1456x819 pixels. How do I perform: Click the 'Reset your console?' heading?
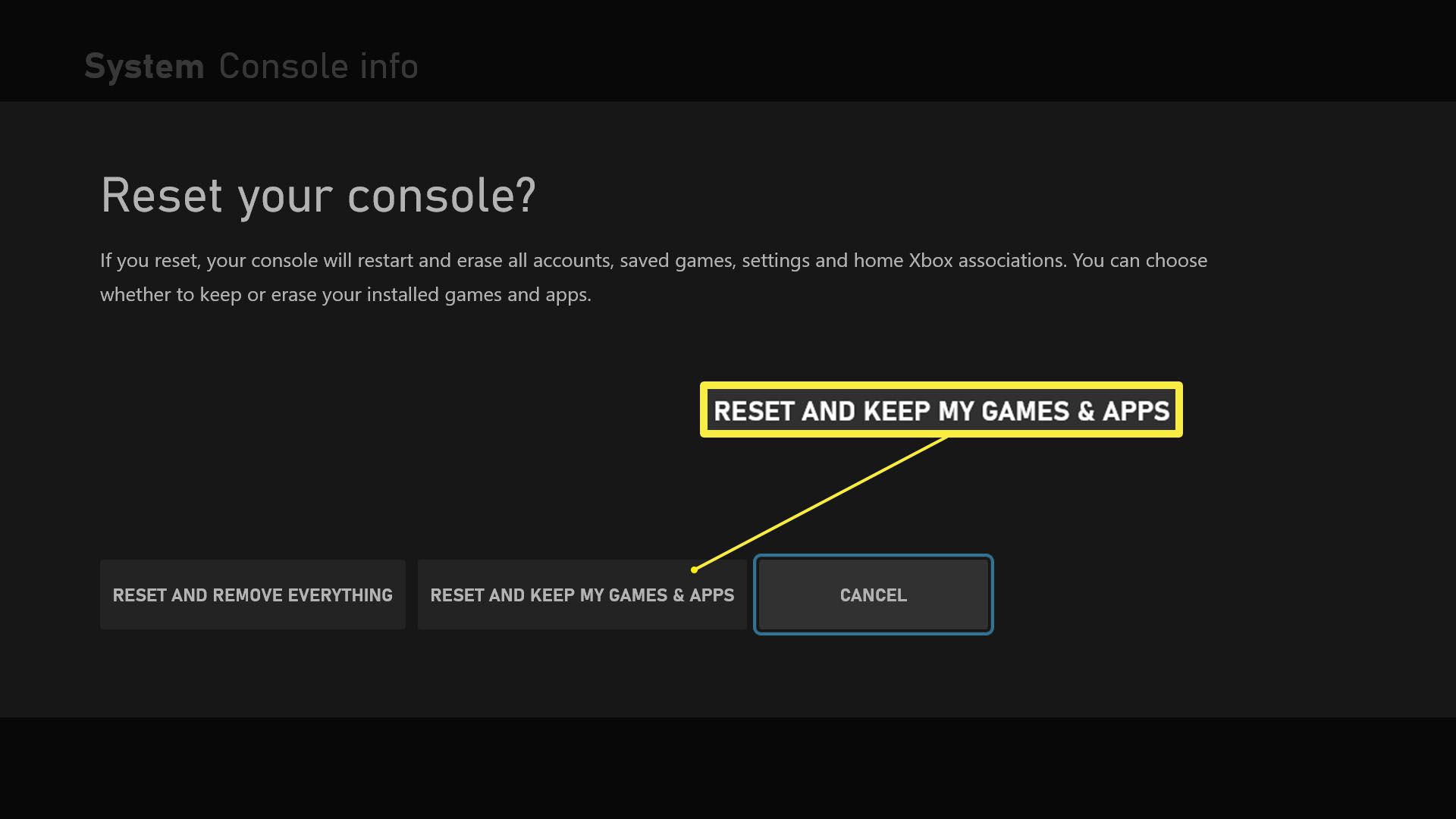tap(318, 196)
